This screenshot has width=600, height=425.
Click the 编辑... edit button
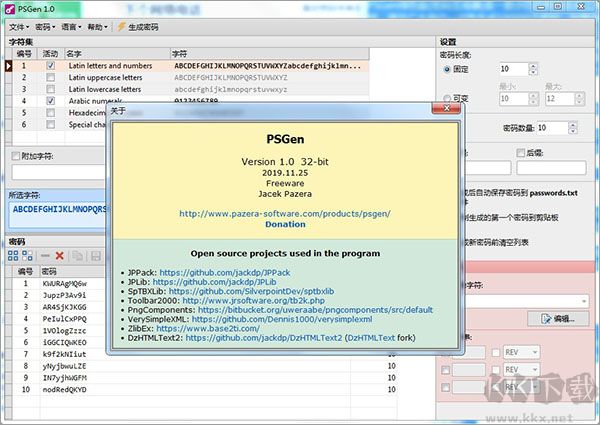558,318
